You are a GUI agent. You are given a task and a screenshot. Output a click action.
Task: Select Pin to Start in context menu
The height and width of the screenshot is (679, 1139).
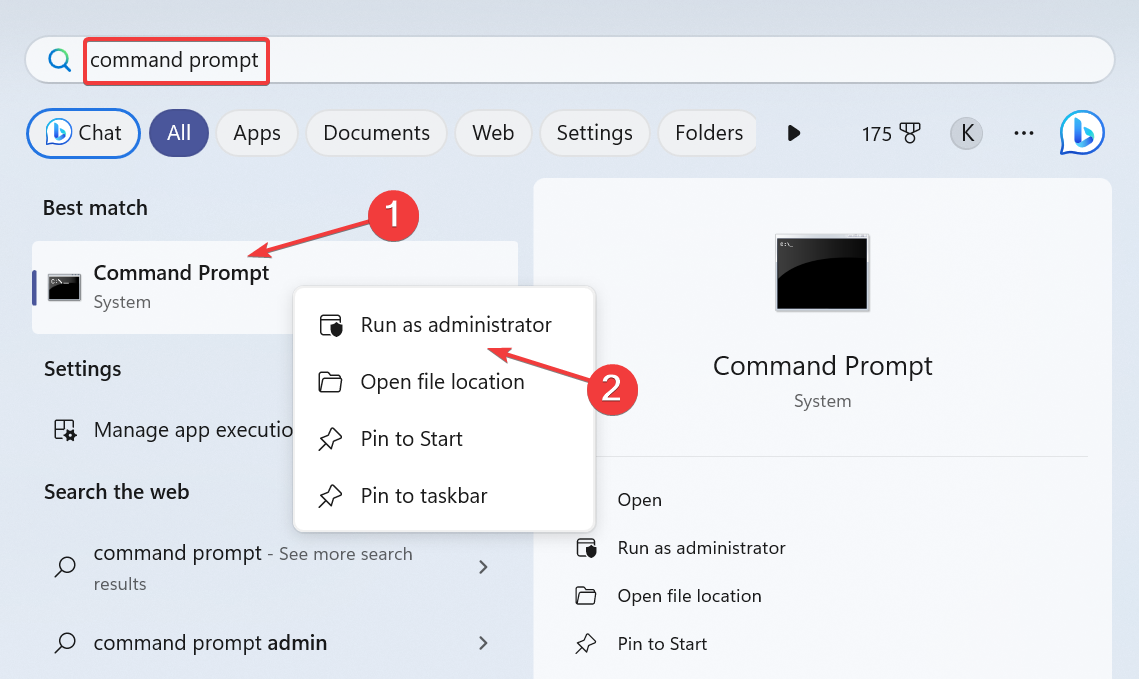(411, 439)
